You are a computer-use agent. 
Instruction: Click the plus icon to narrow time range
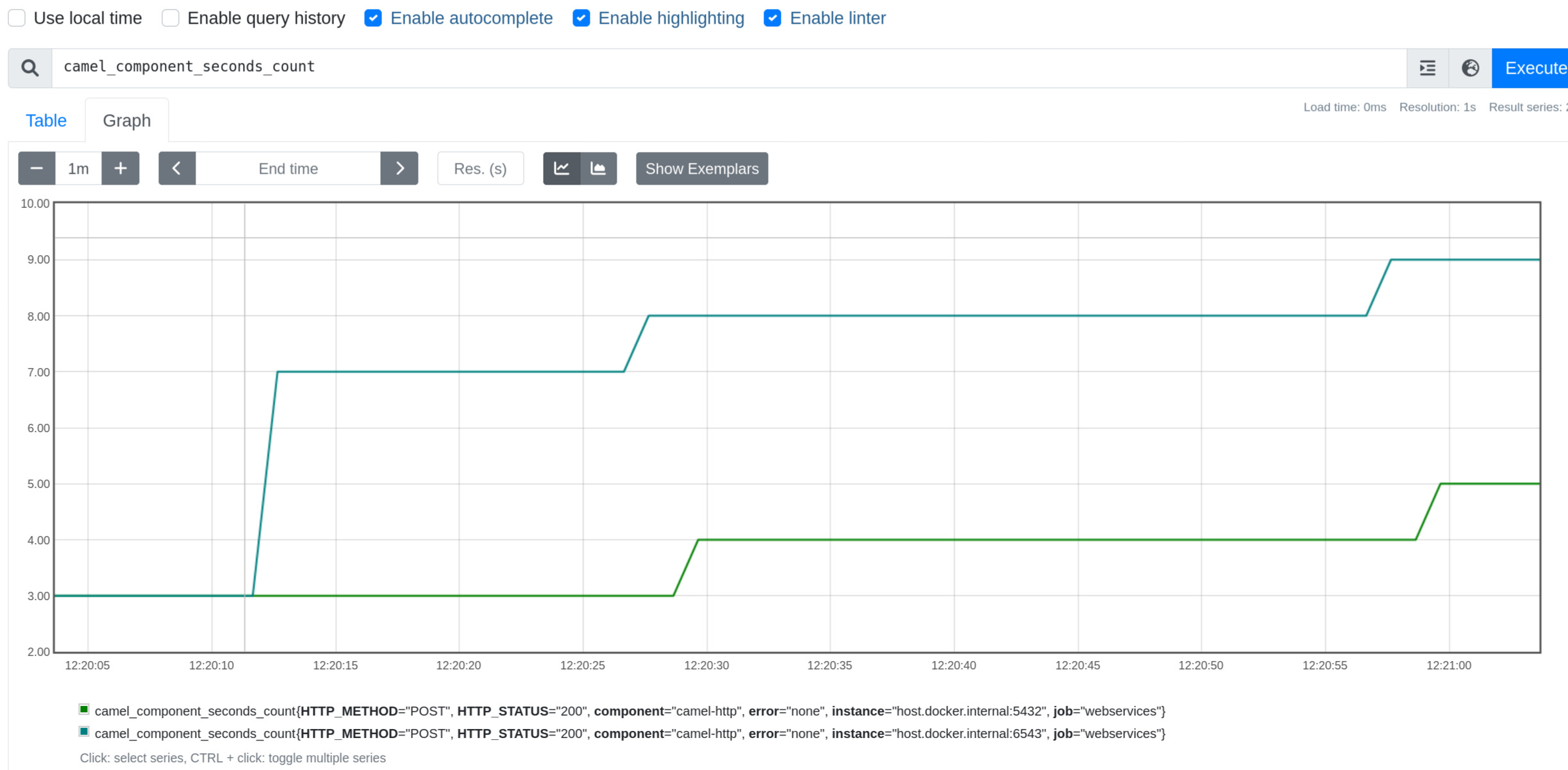[x=120, y=168]
